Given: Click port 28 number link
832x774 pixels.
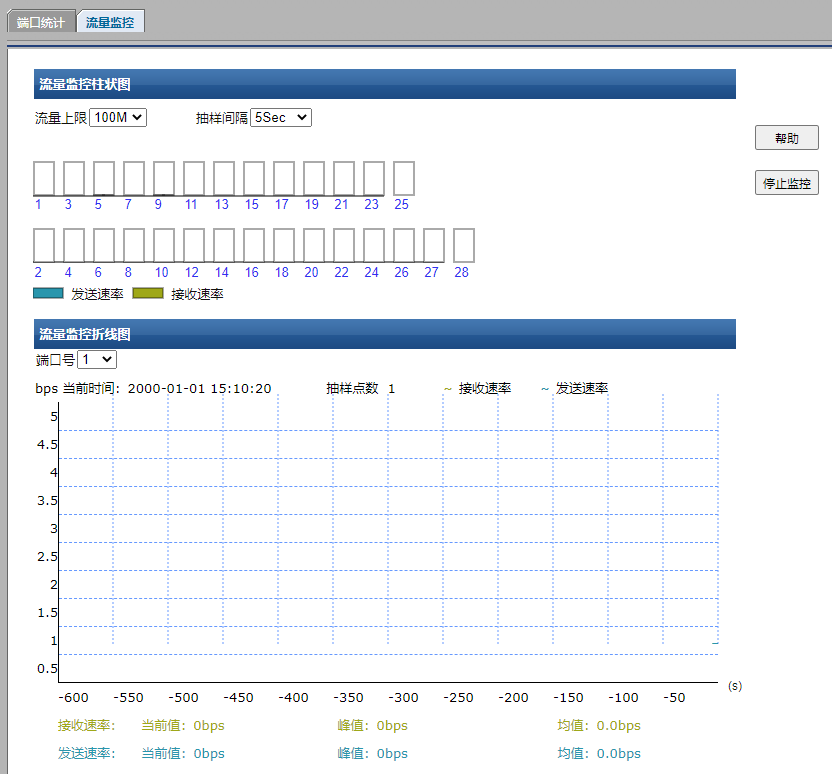Looking at the screenshot, I should click(462, 272).
